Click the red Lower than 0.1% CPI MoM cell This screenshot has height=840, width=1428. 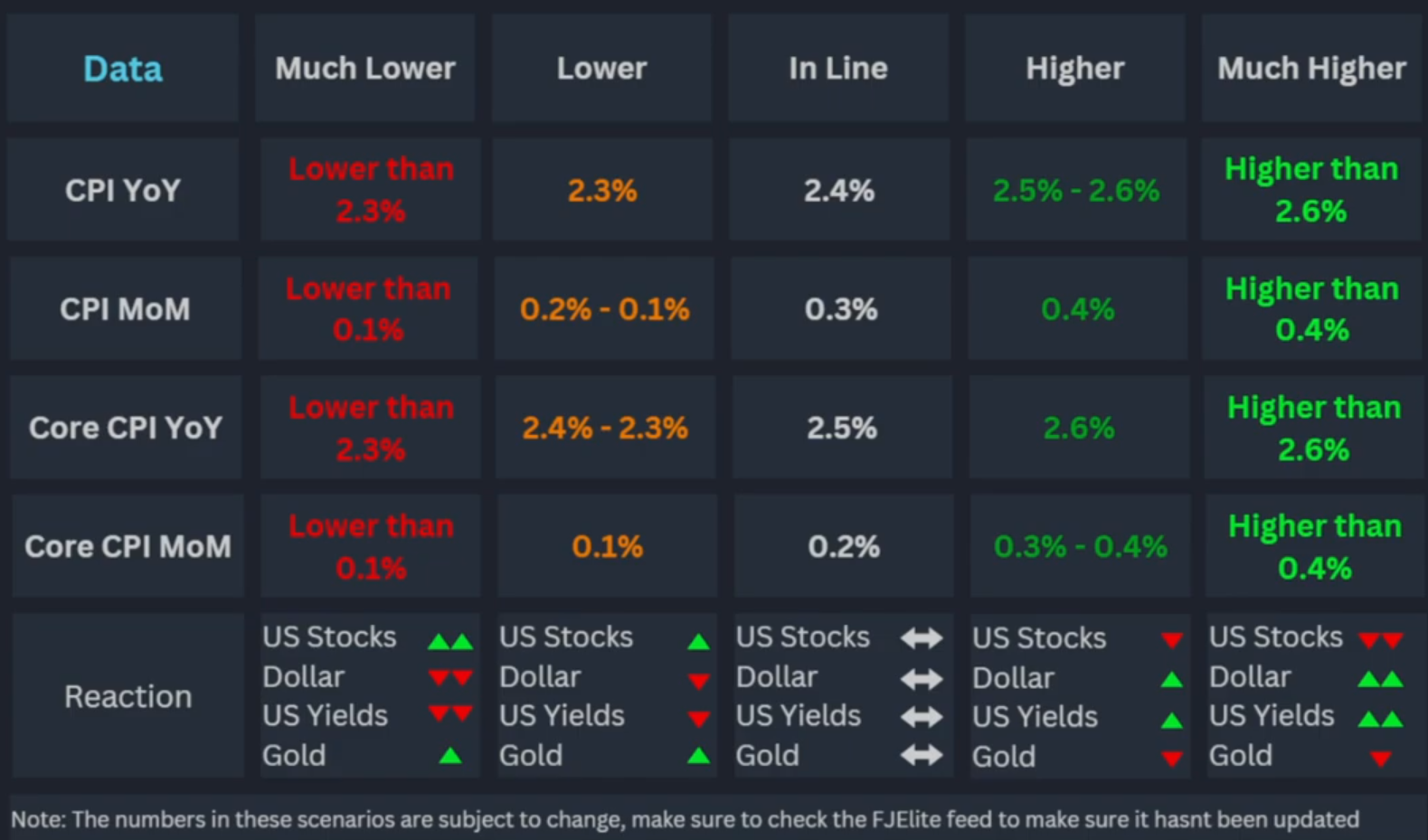coord(368,309)
